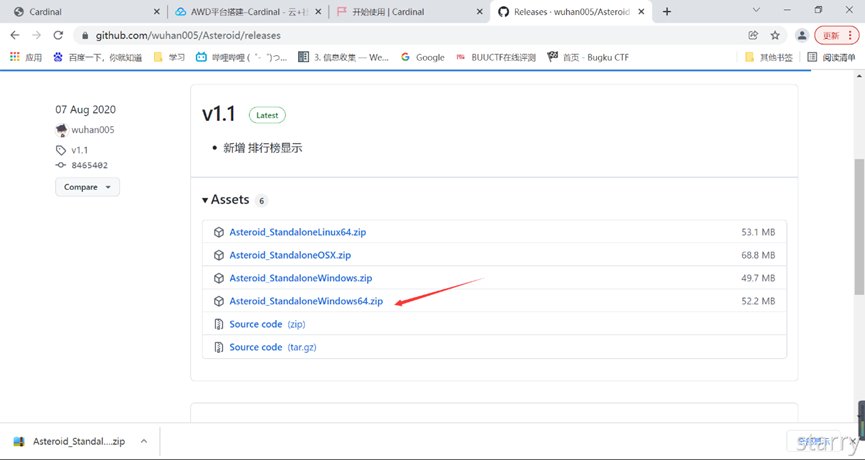Open the wuhan005 author profile link
The image size is (865, 460).
click(x=93, y=130)
